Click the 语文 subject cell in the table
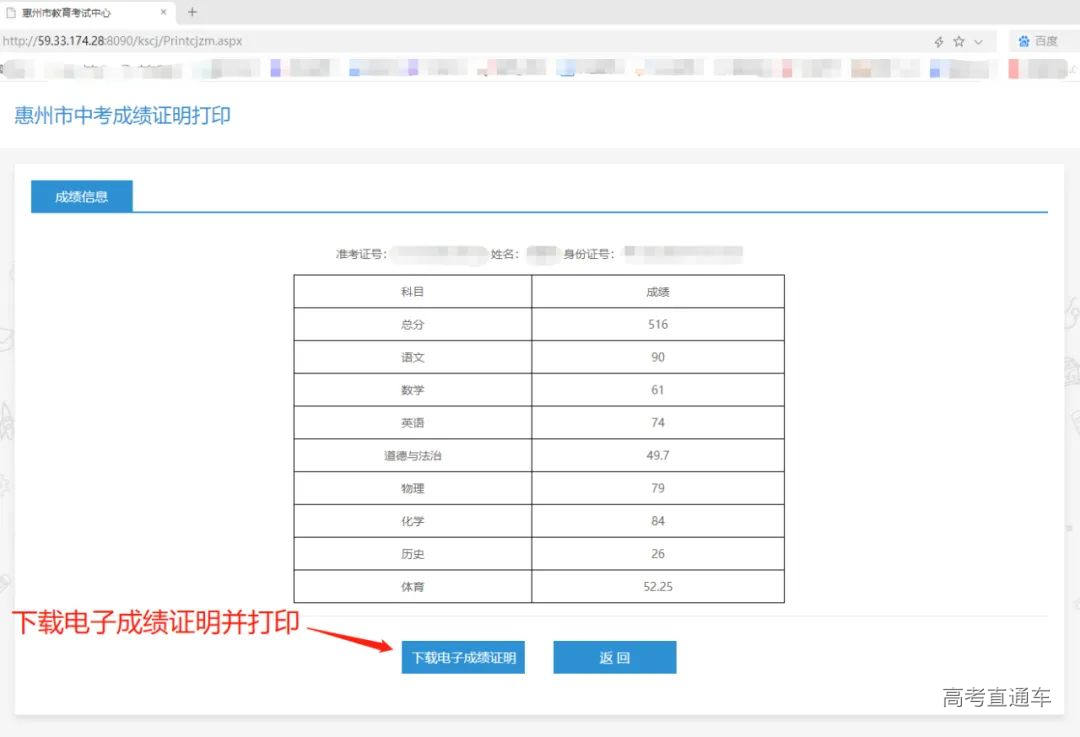1080x737 pixels. click(x=412, y=356)
